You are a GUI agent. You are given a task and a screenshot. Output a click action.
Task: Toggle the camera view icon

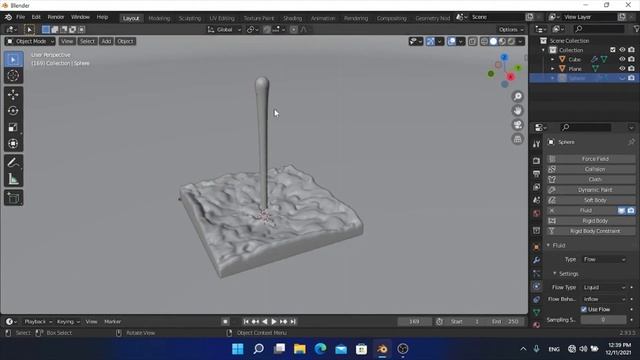[518, 125]
